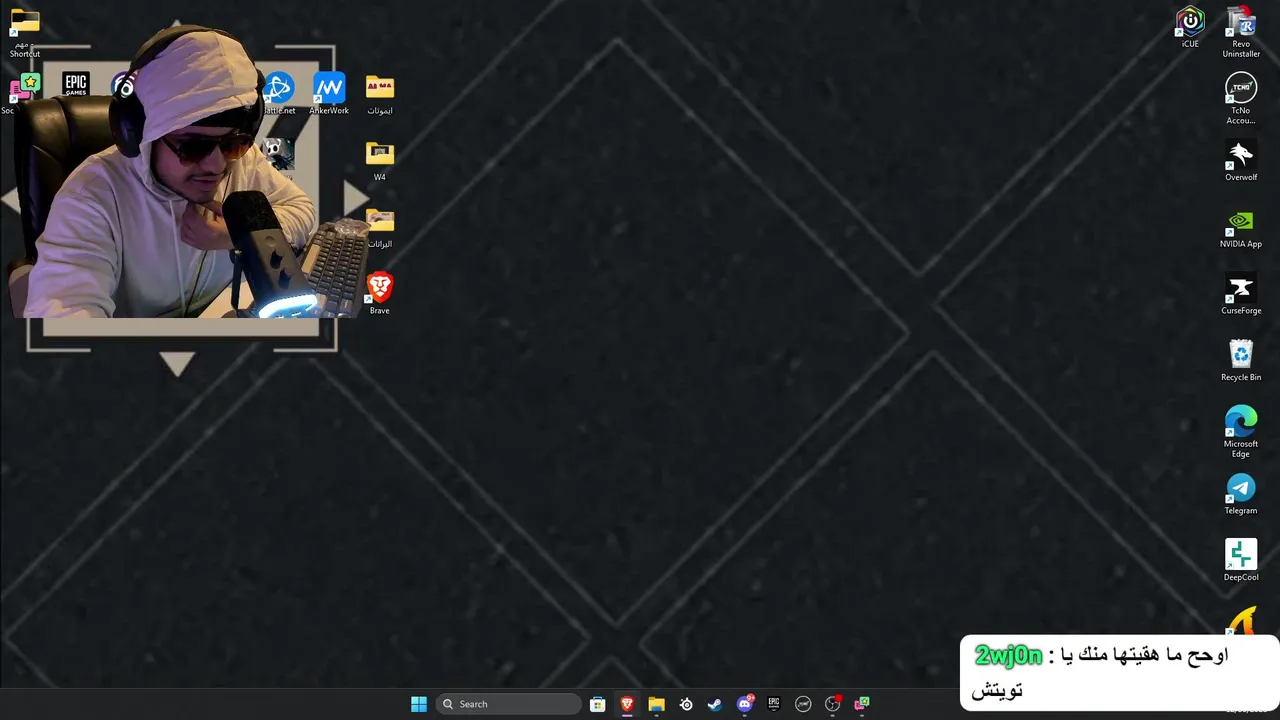Select the Telegram desktop icon
The width and height of the screenshot is (1280, 720).
coord(1241,494)
